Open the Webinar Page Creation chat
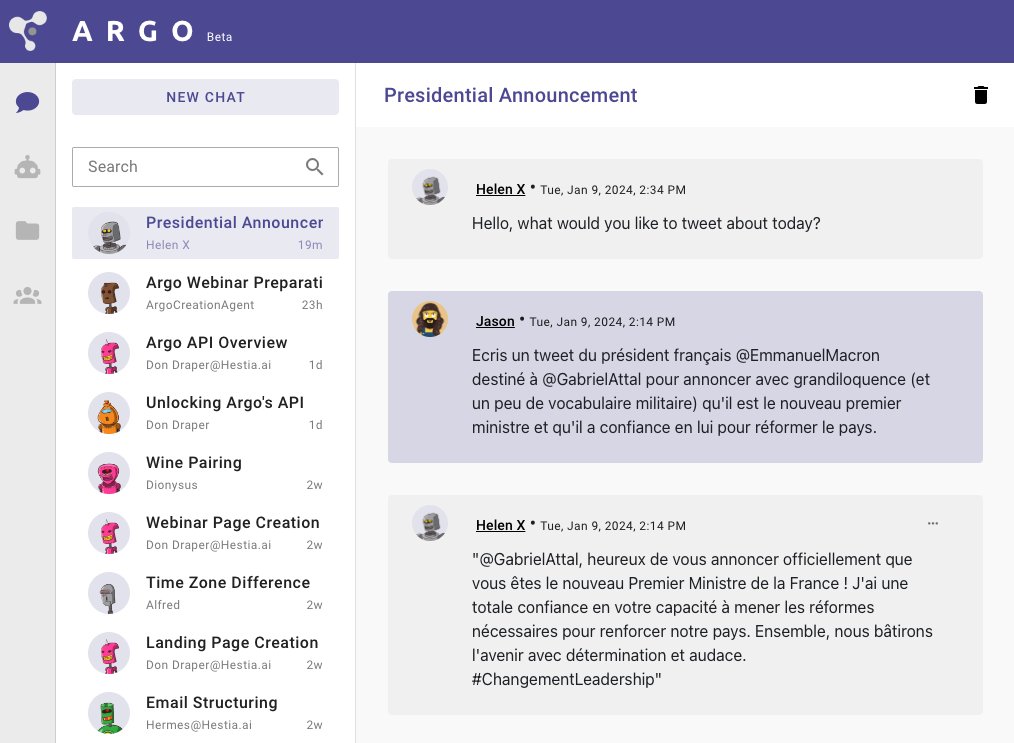 (x=205, y=533)
